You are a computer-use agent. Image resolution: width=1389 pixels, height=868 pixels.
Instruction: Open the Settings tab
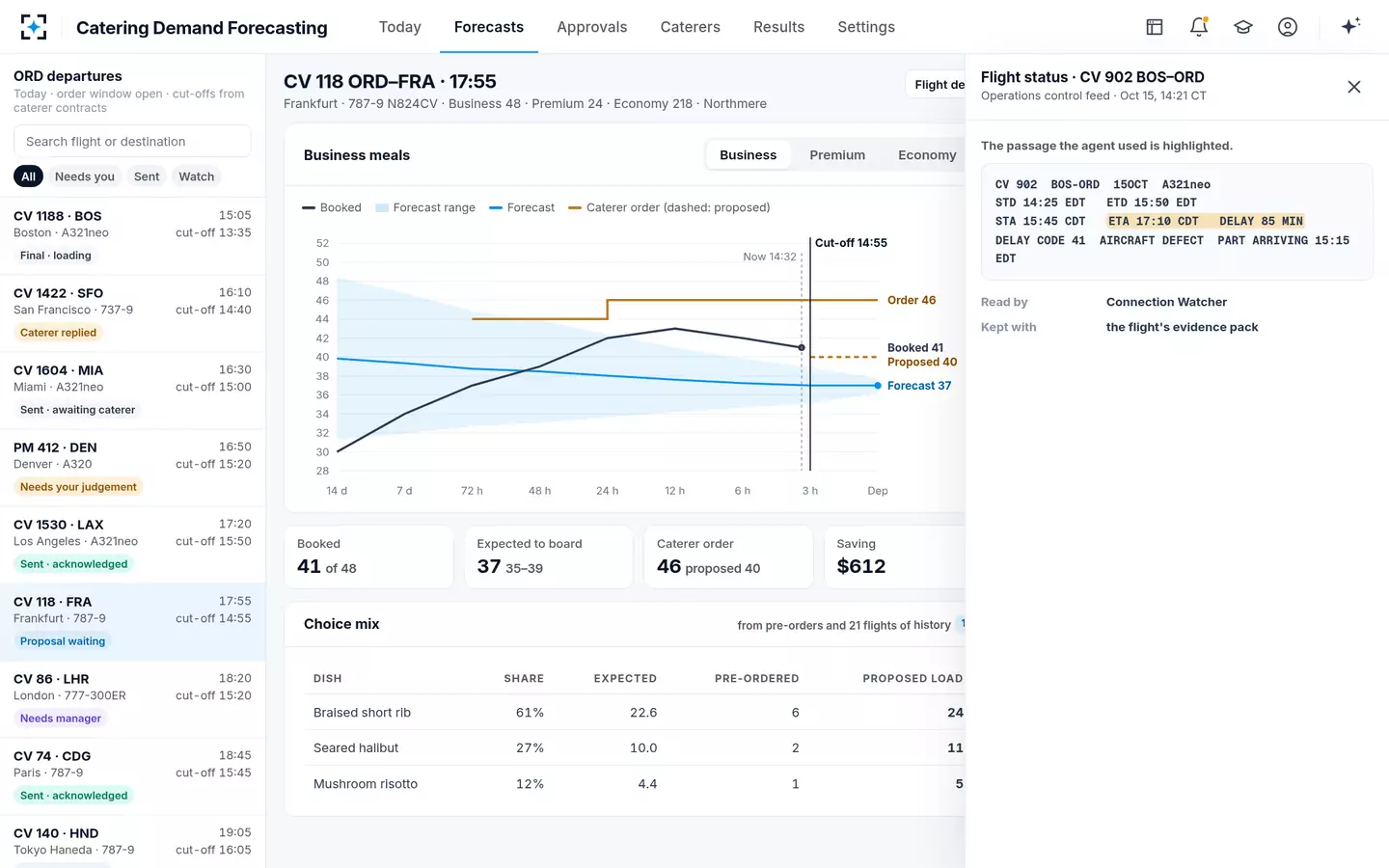tap(866, 27)
